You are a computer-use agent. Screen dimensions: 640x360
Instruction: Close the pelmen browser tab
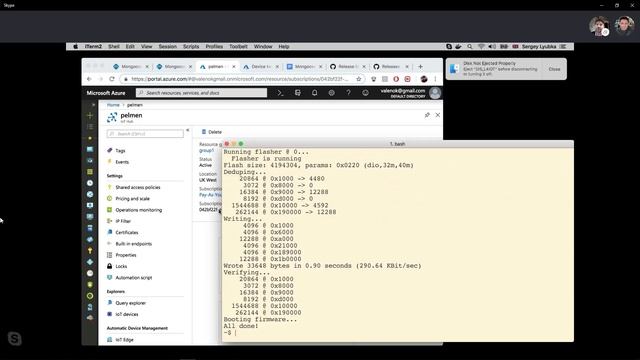coord(234,67)
